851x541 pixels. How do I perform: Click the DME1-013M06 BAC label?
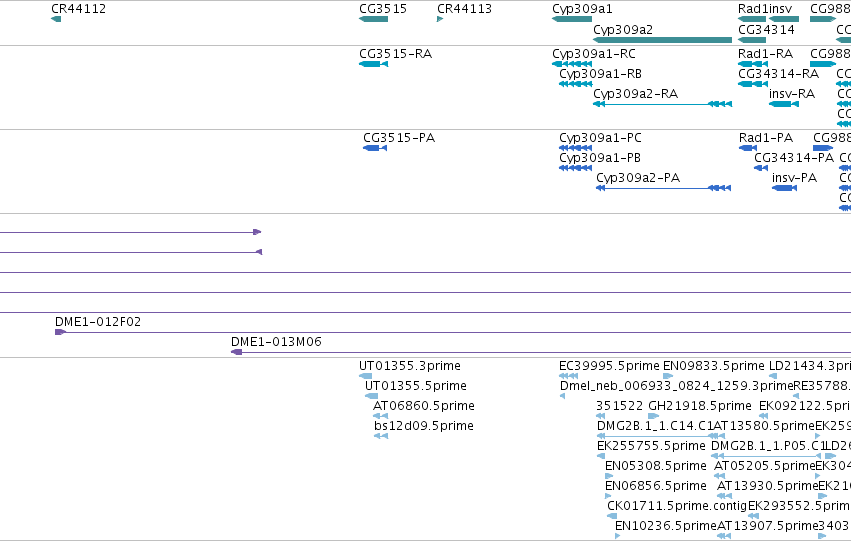pyautogui.click(x=276, y=342)
